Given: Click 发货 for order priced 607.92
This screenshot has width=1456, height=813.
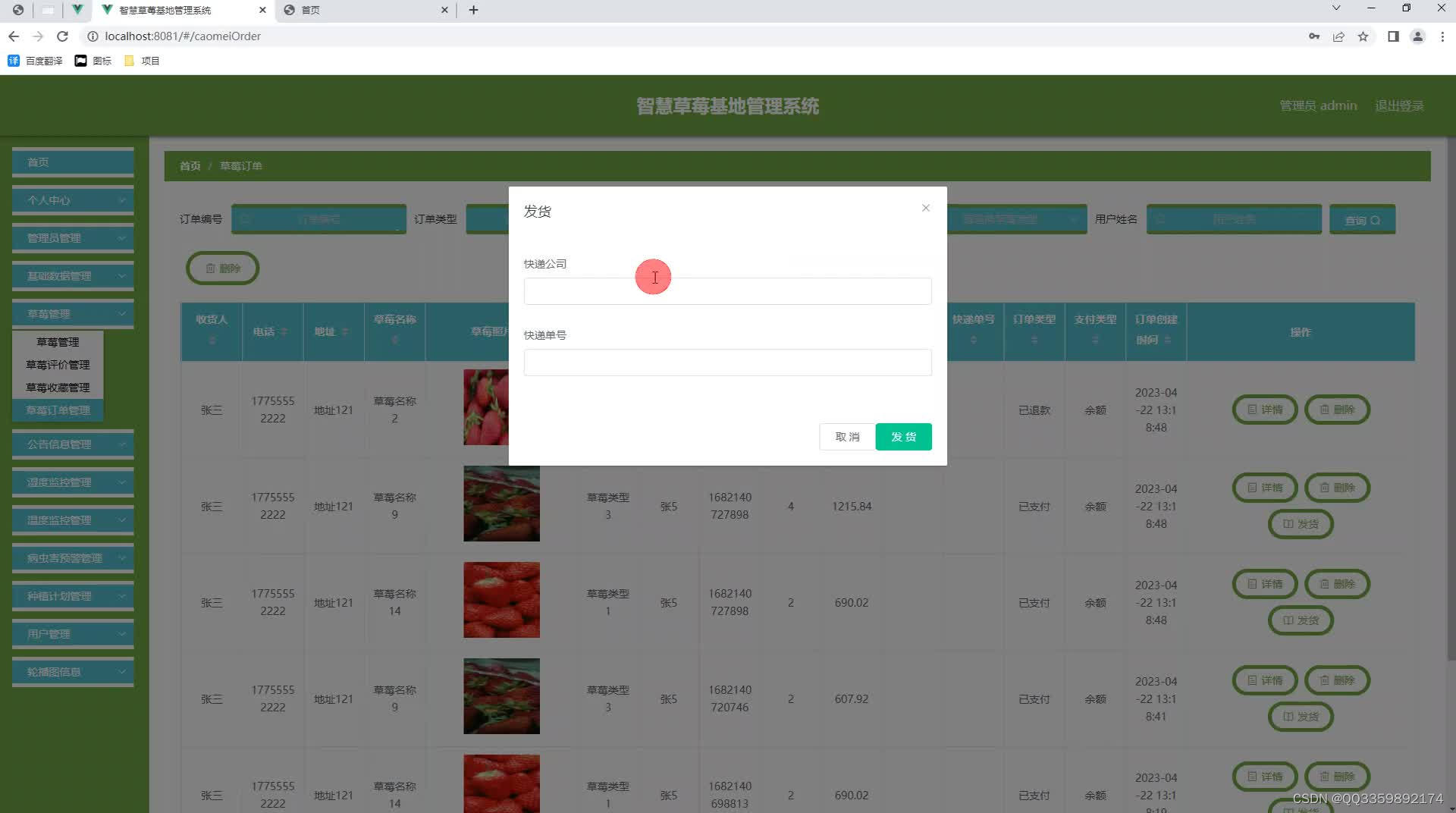Looking at the screenshot, I should coord(1301,717).
